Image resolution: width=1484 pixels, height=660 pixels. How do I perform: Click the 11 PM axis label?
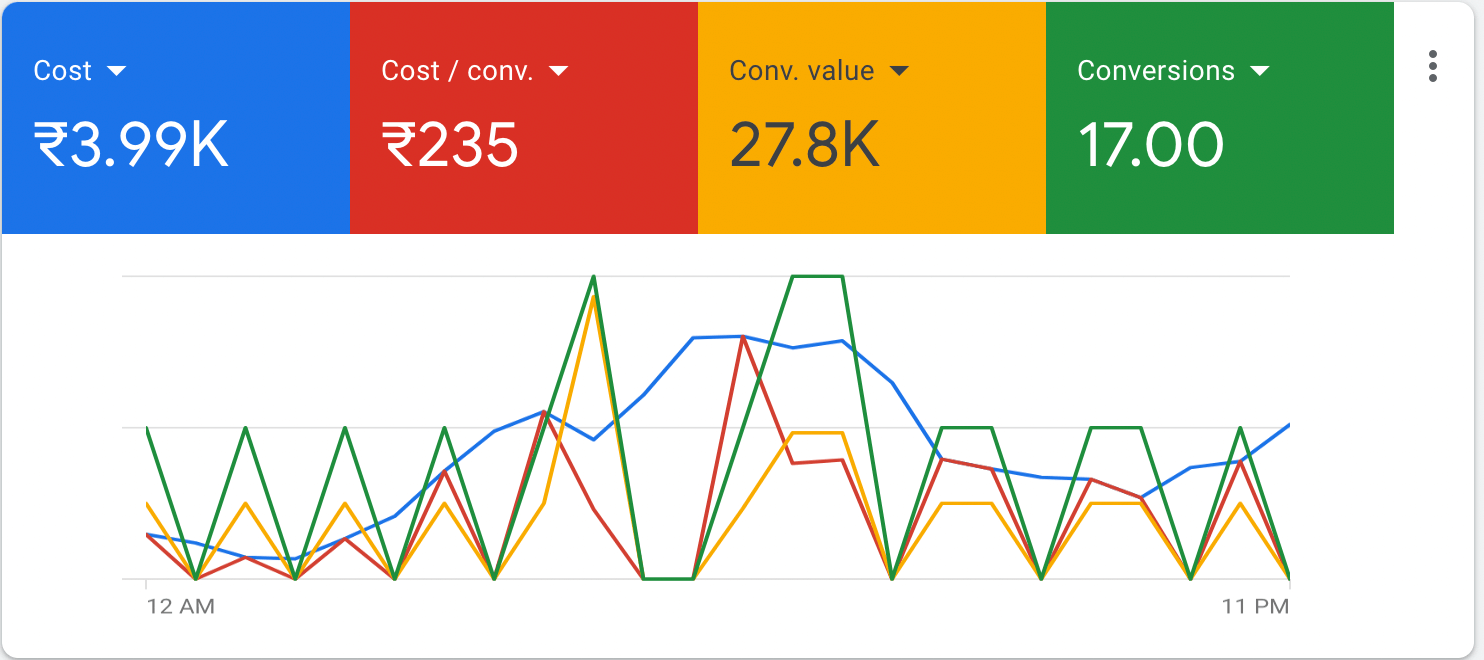(x=1256, y=606)
